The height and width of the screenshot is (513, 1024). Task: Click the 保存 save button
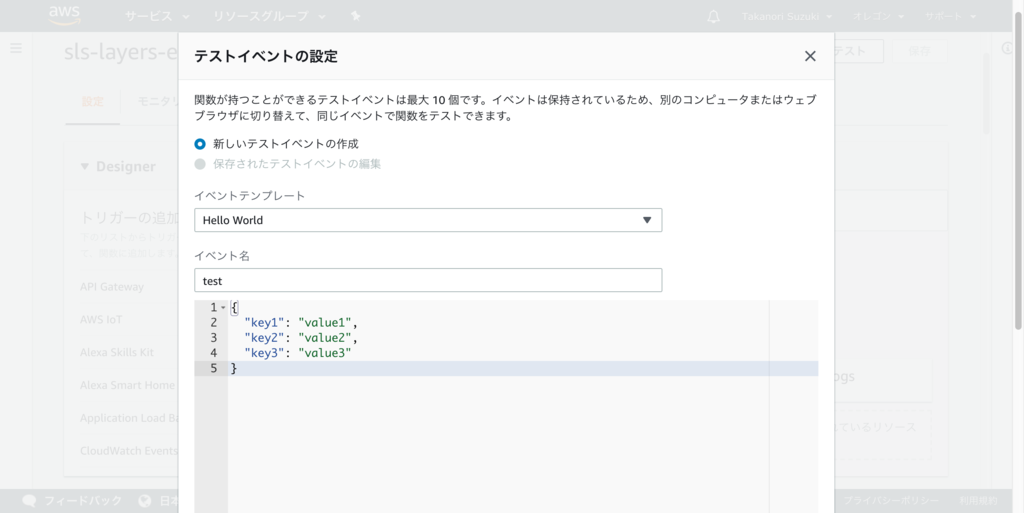pos(919,51)
